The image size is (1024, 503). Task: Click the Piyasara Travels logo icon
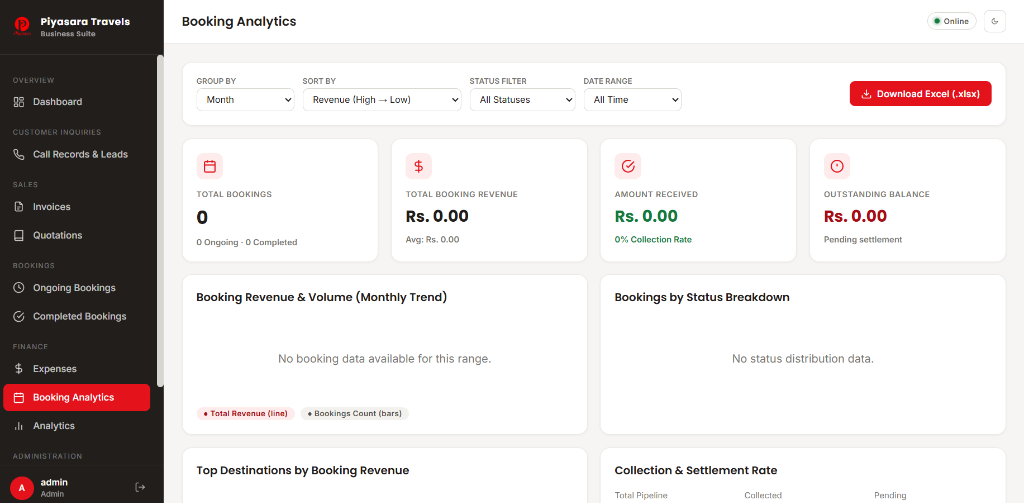pyautogui.click(x=22, y=26)
